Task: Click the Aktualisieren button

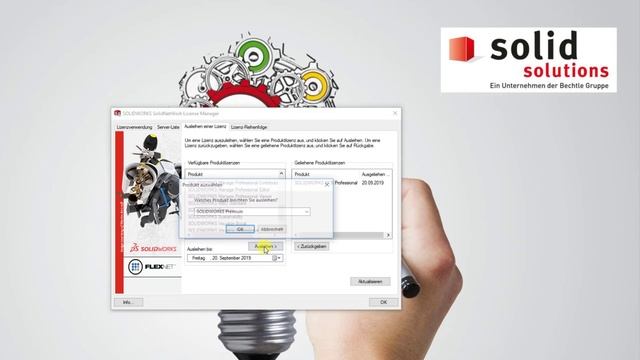Action: [x=370, y=282]
